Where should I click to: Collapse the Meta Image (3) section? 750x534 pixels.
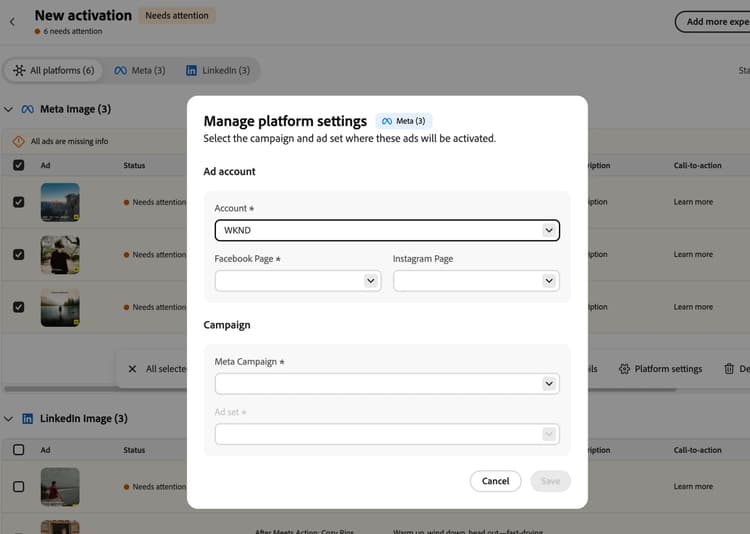(x=8, y=109)
